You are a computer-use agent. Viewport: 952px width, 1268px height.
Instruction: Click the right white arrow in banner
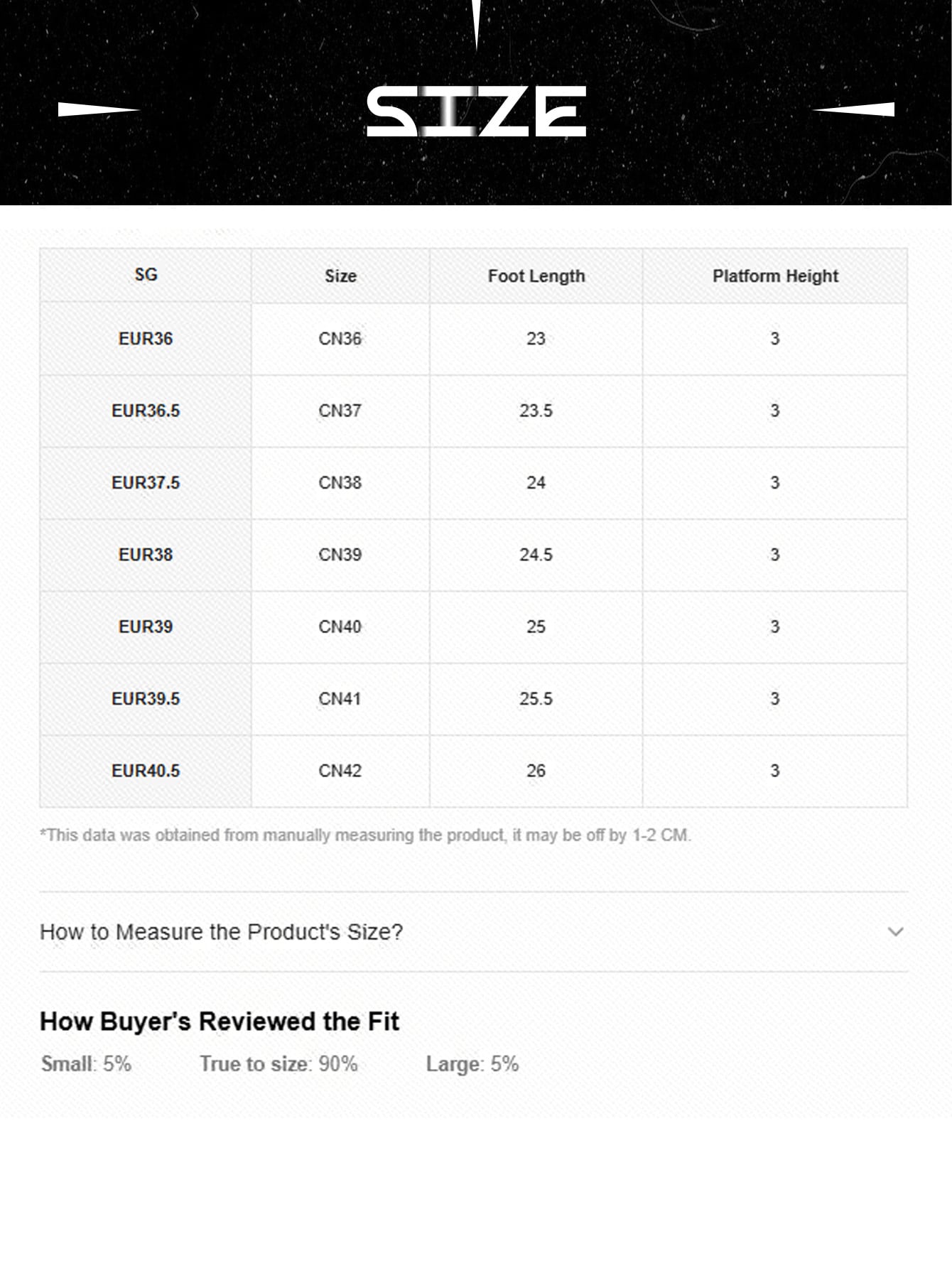[853, 109]
